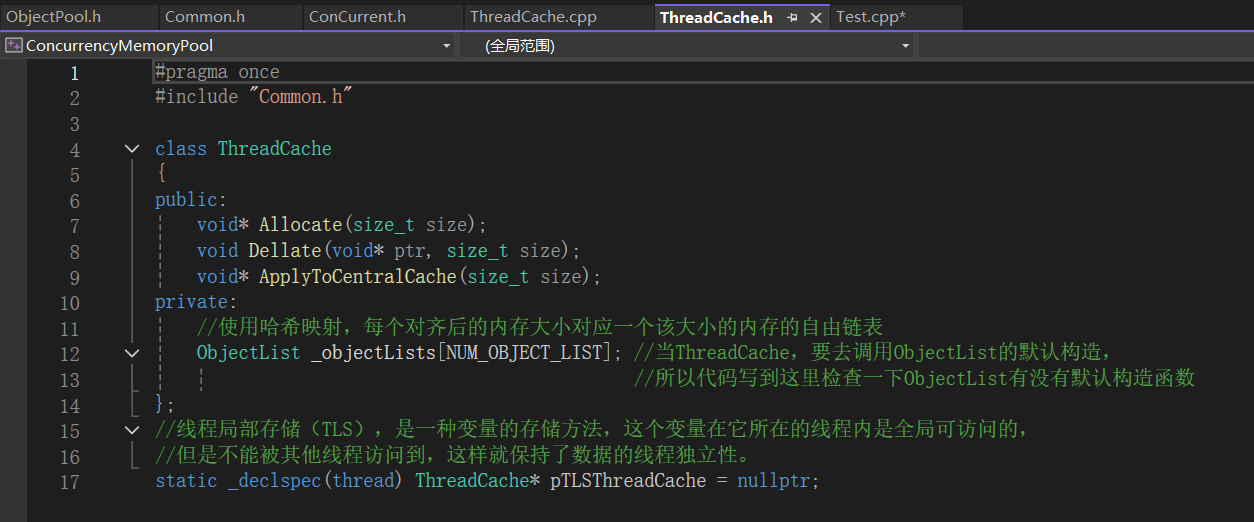The width and height of the screenshot is (1254, 522).
Task: Open the ConCurrent.h tab
Action: click(357, 17)
